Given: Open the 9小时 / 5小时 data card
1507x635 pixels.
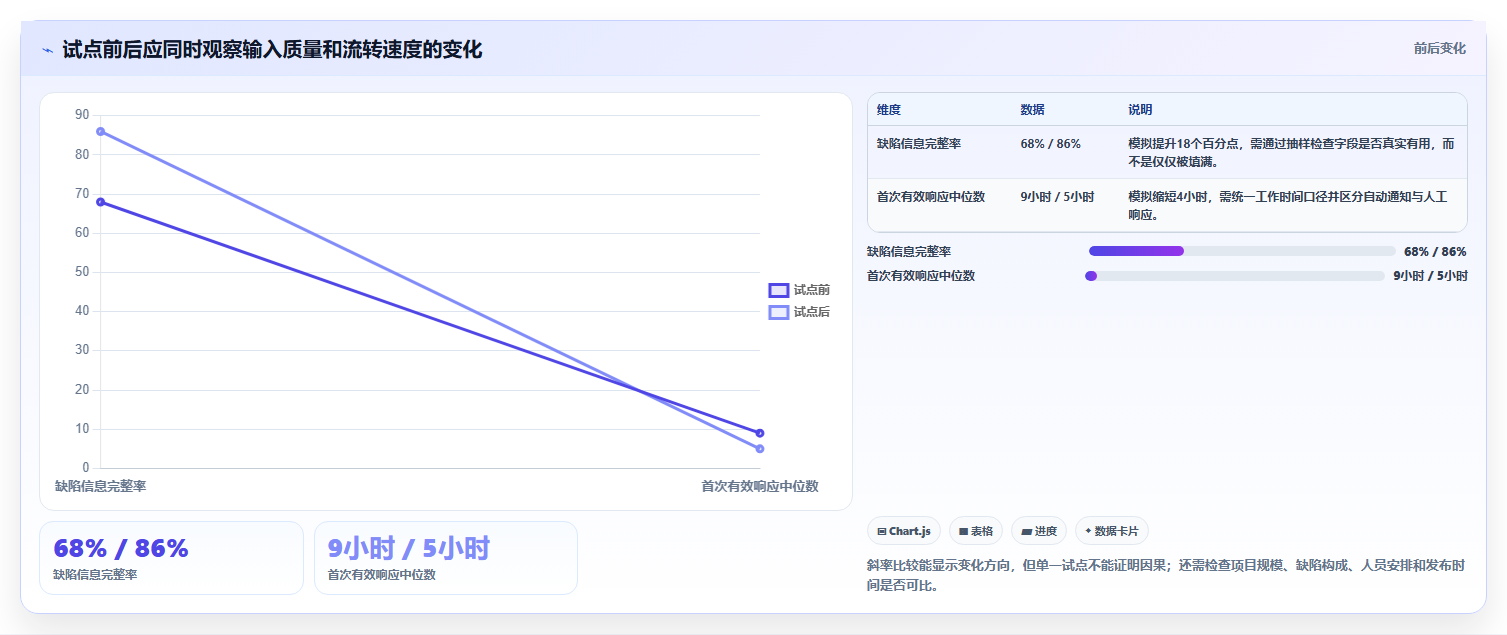Looking at the screenshot, I should (446, 558).
